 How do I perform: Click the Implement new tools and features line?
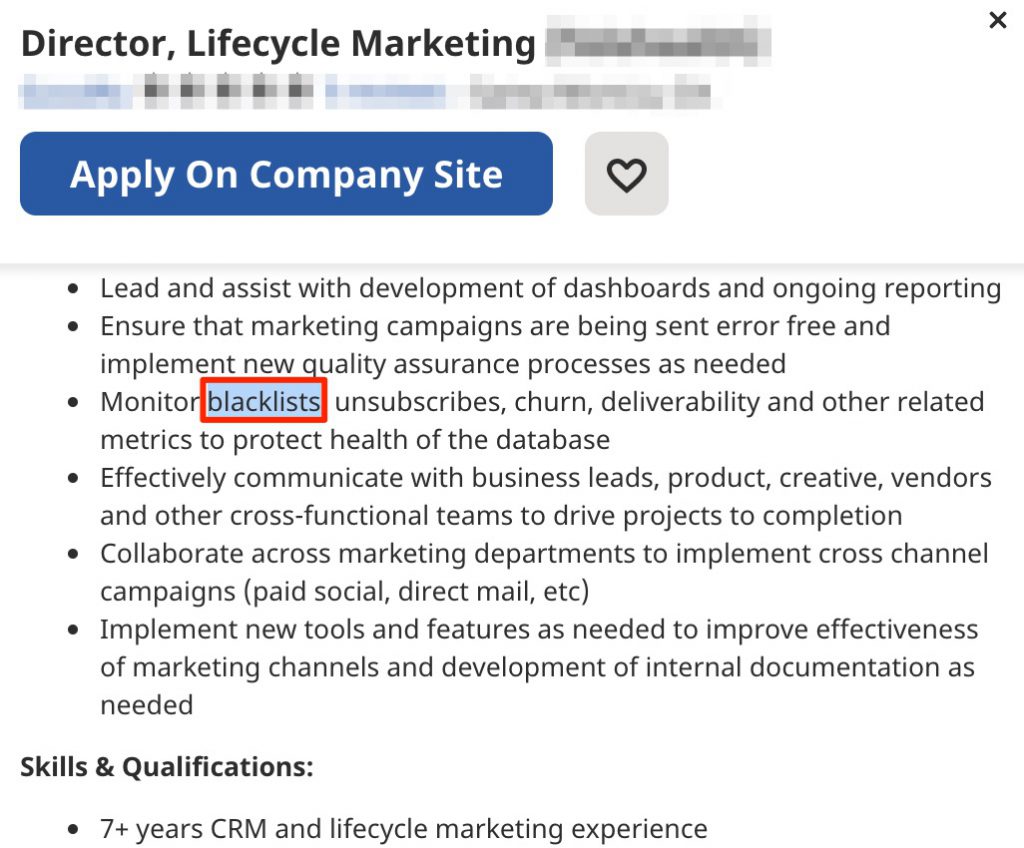click(539, 629)
